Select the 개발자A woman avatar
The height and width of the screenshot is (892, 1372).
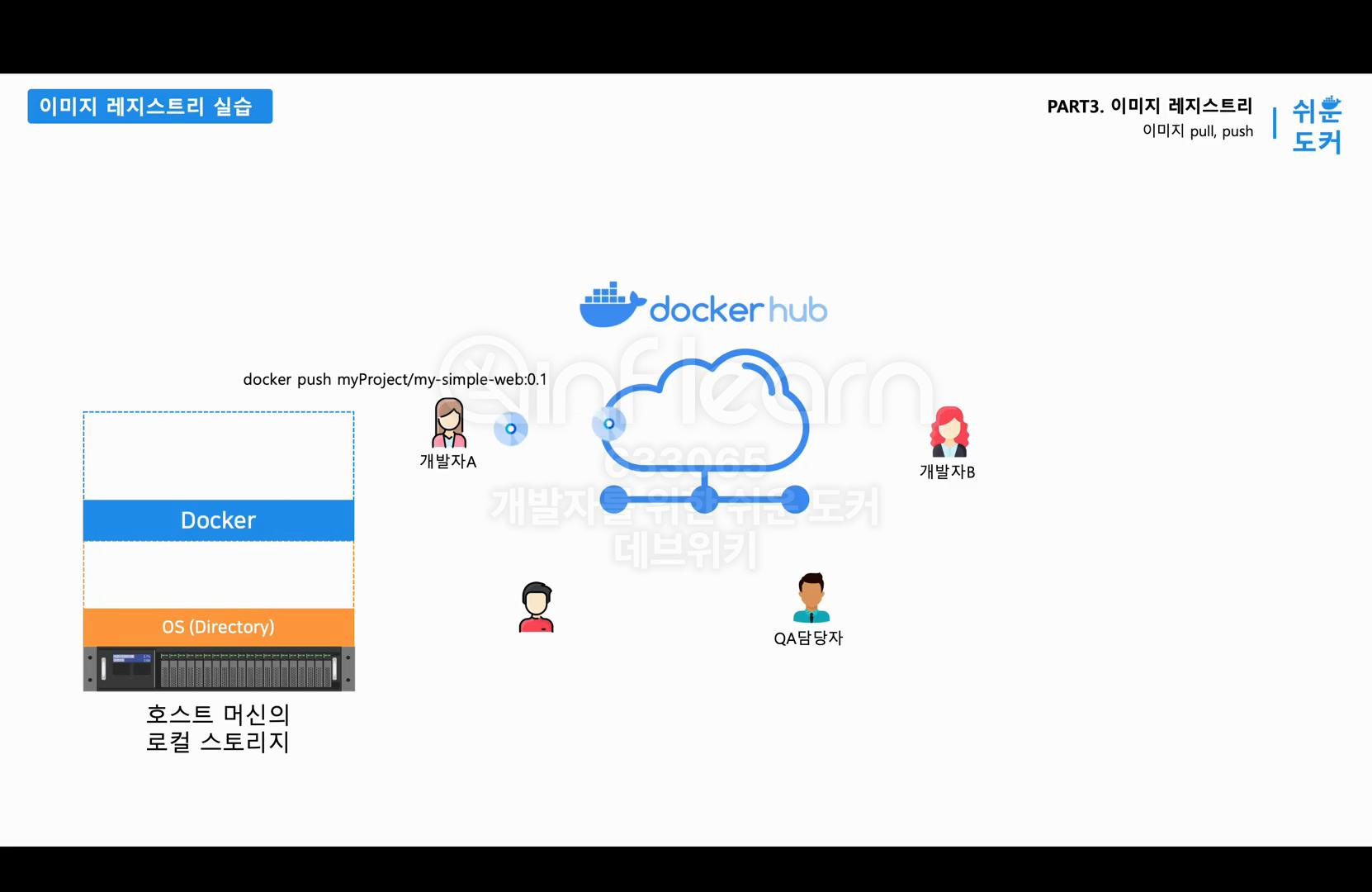pyautogui.click(x=449, y=423)
